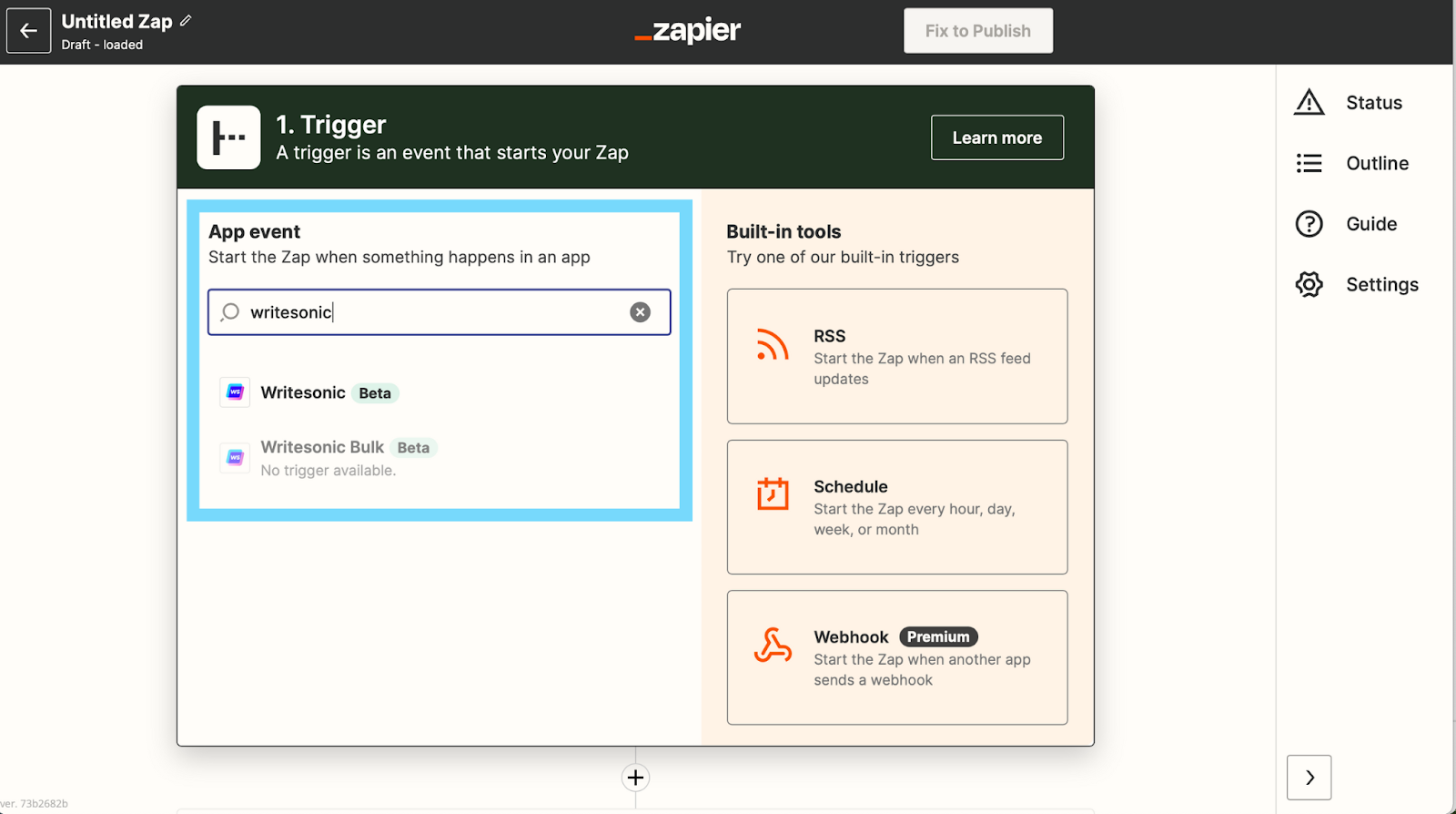Screen dimensions: 1456x814
Task: Open the Outline sidebar item
Action: coord(1354,163)
